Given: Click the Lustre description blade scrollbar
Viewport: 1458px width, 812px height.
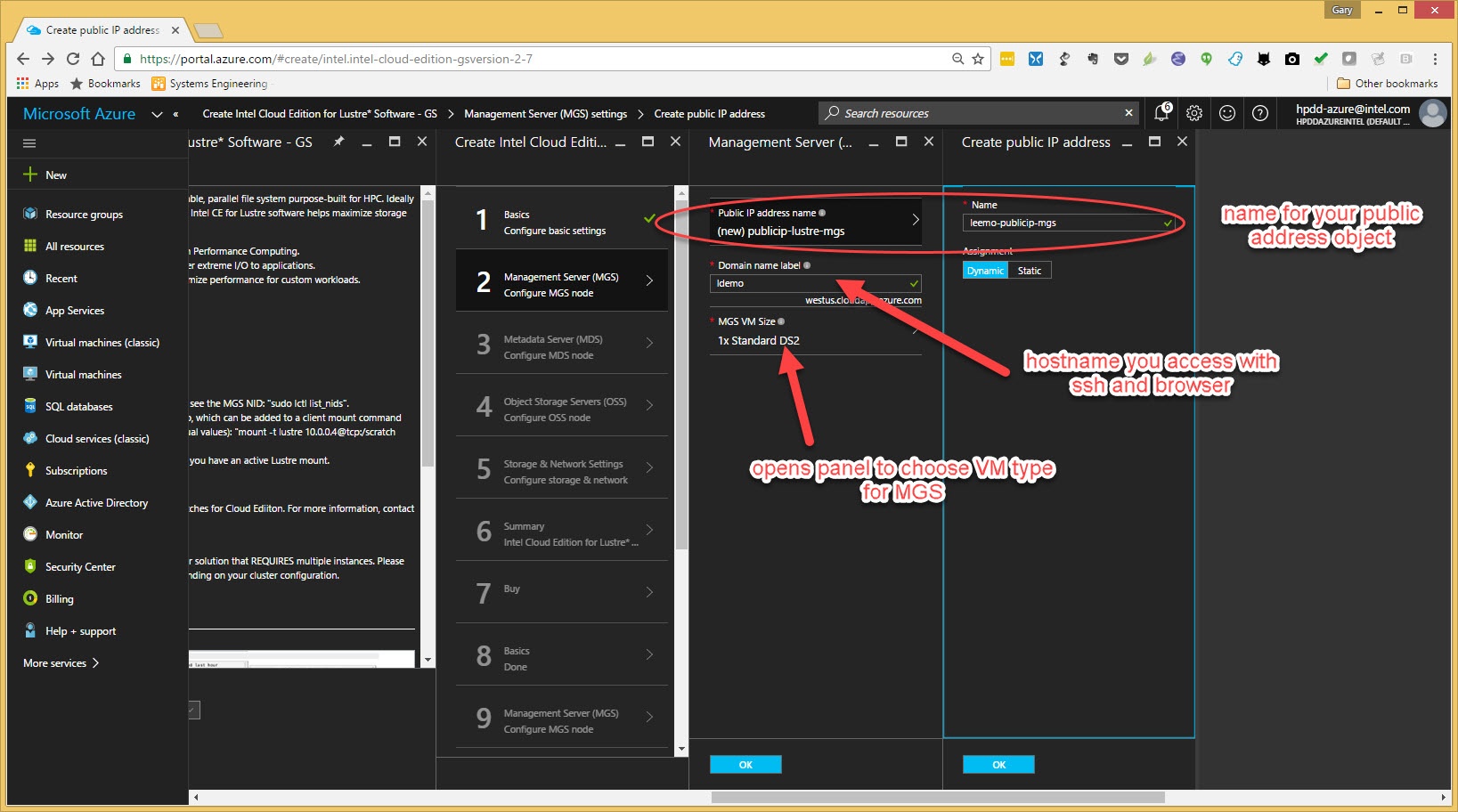Looking at the screenshot, I should tap(428, 331).
